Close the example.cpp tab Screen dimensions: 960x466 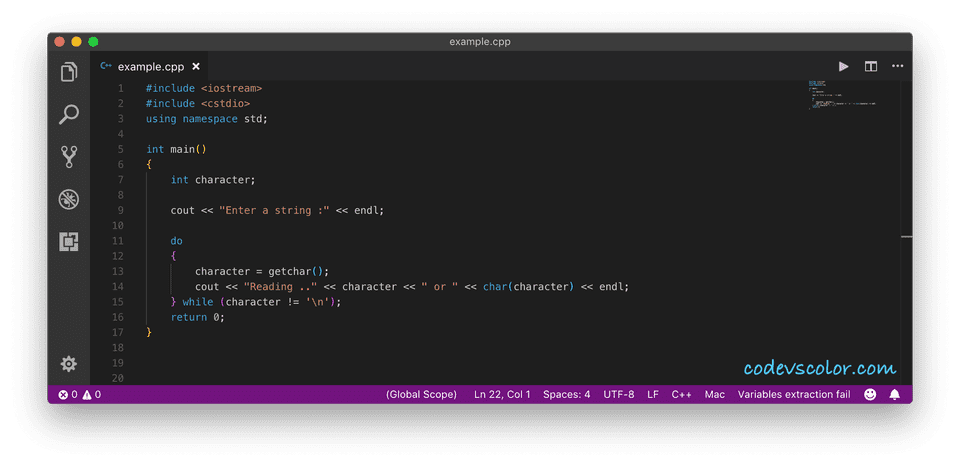(x=196, y=66)
